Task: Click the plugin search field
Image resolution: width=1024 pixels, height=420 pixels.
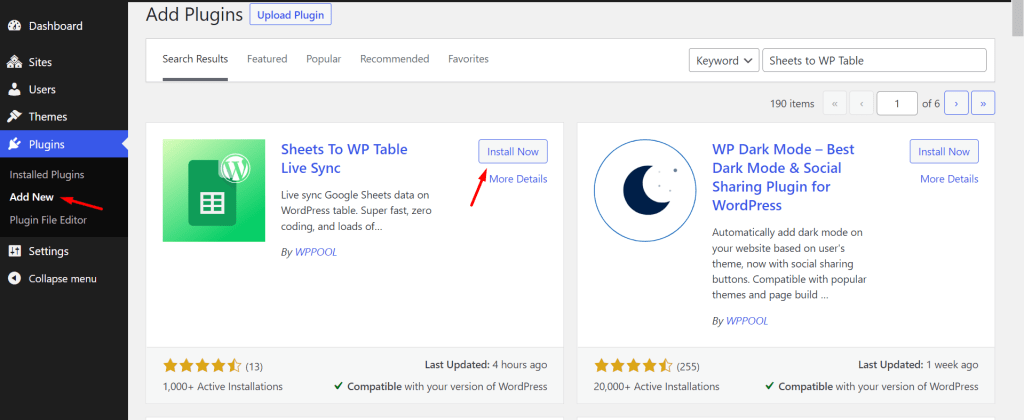Action: pos(874,60)
